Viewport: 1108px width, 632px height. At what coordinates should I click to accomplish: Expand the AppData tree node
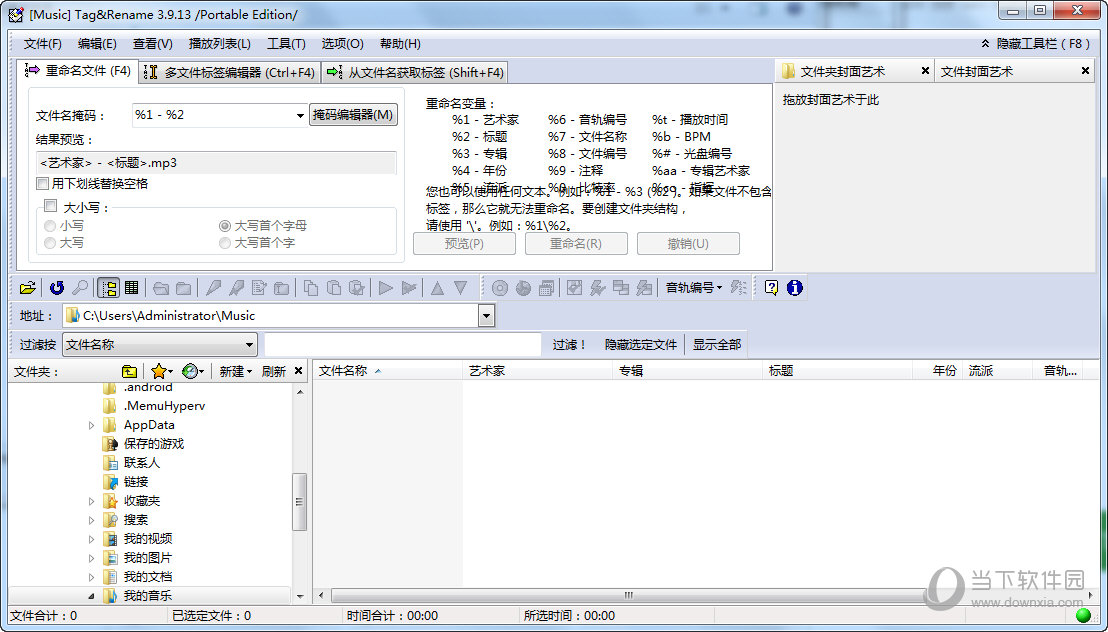(x=91, y=426)
